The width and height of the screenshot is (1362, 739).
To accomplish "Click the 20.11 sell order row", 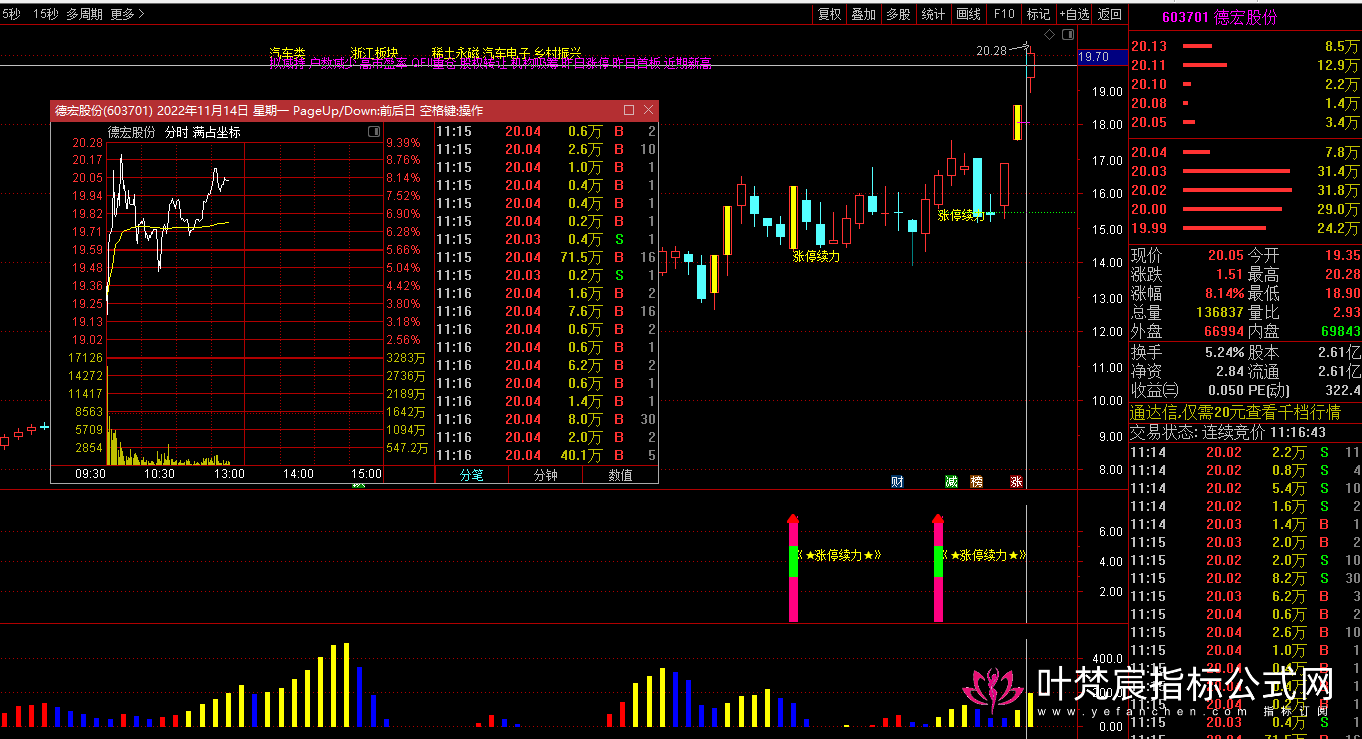I will pos(1245,65).
